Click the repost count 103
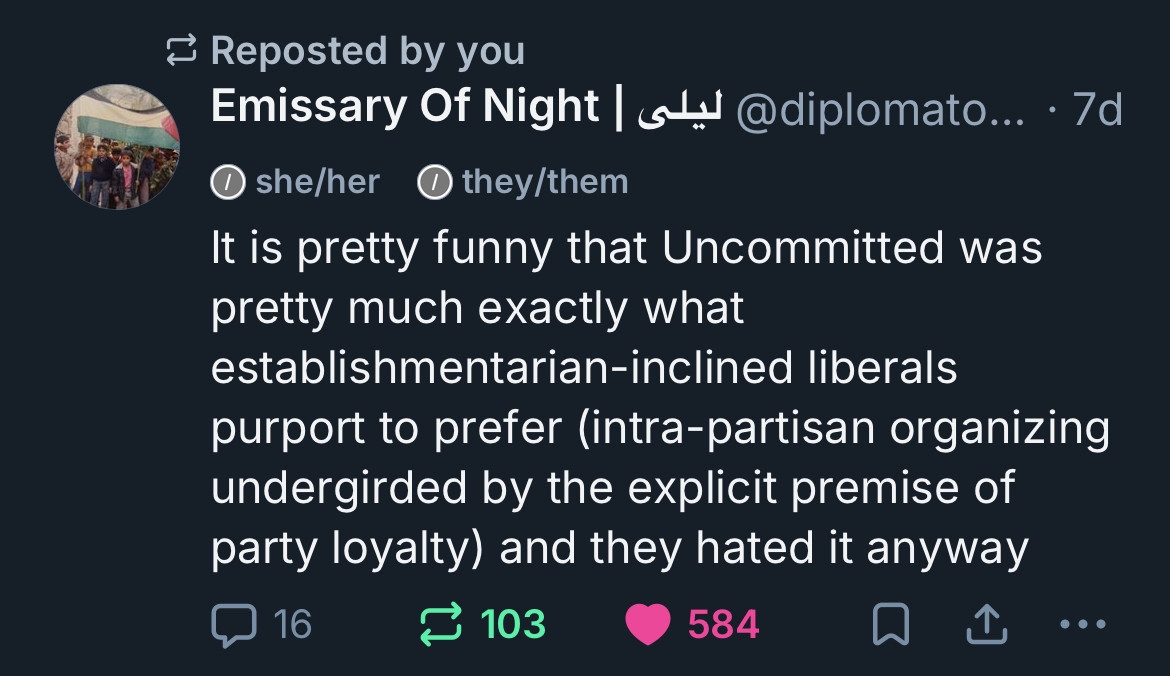The width and height of the screenshot is (1170, 676). pyautogui.click(x=513, y=625)
